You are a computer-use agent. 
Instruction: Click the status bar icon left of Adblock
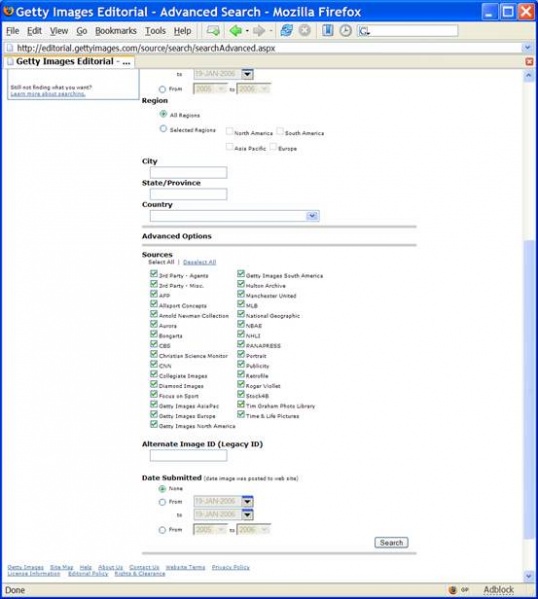coord(453,590)
